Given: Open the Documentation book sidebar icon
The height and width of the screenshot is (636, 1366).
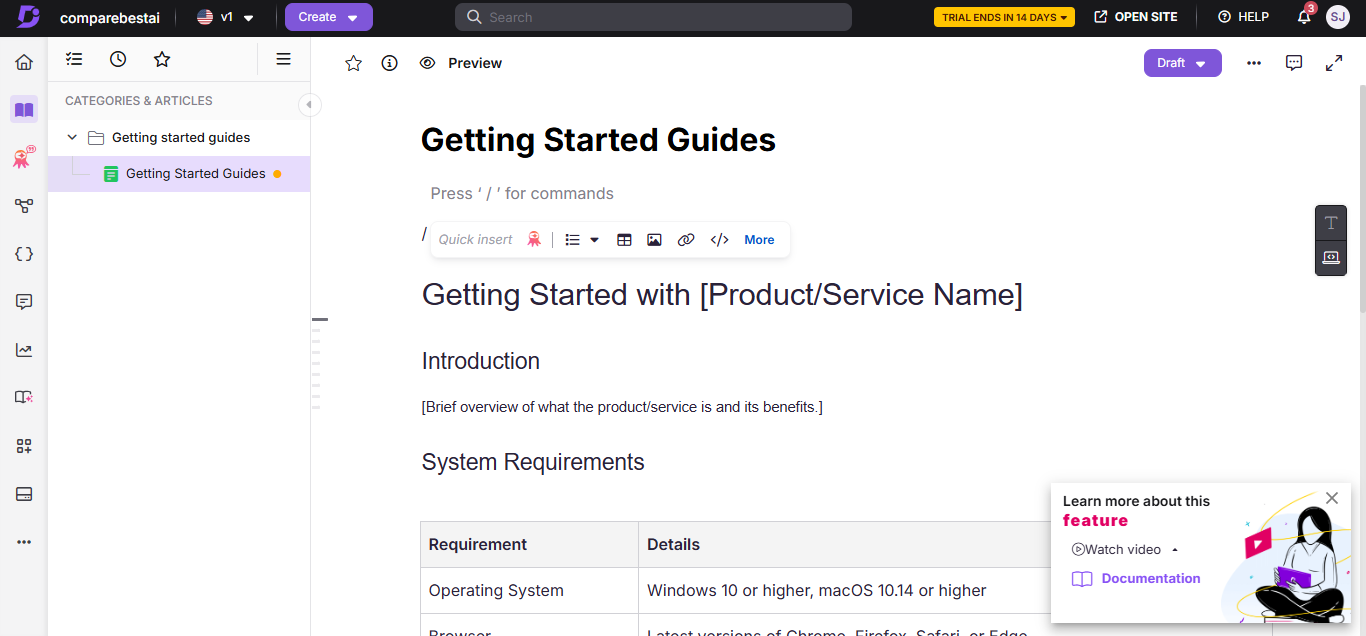Looking at the screenshot, I should pos(24,109).
